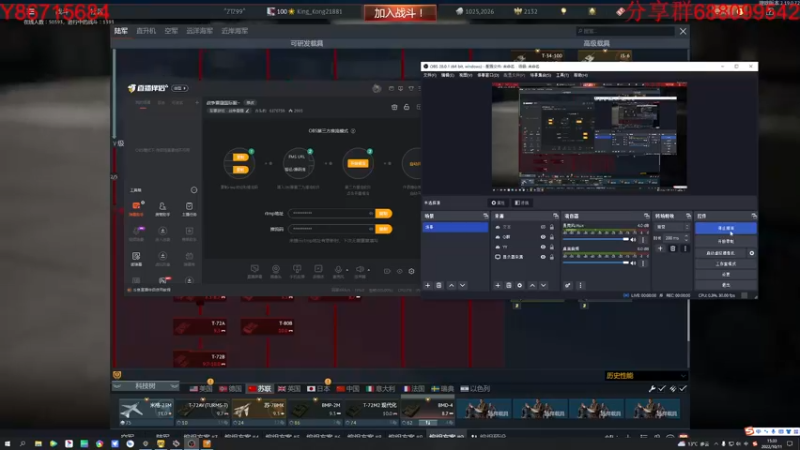The image size is (800, 450).
Task: Open source properties gear in OBS sources panel
Action: click(520, 285)
